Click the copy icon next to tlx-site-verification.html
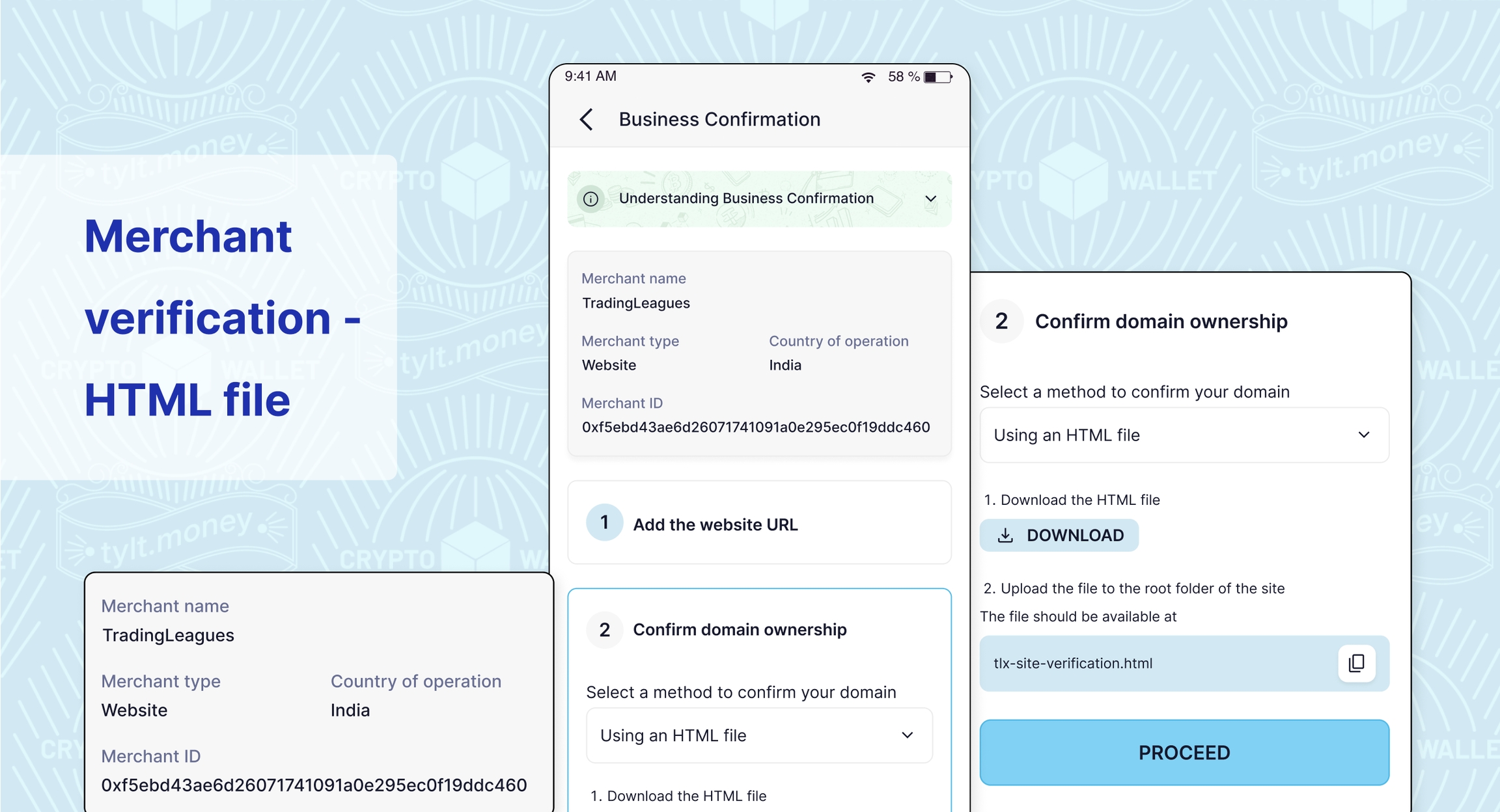The height and width of the screenshot is (812, 1500). coord(1357,663)
